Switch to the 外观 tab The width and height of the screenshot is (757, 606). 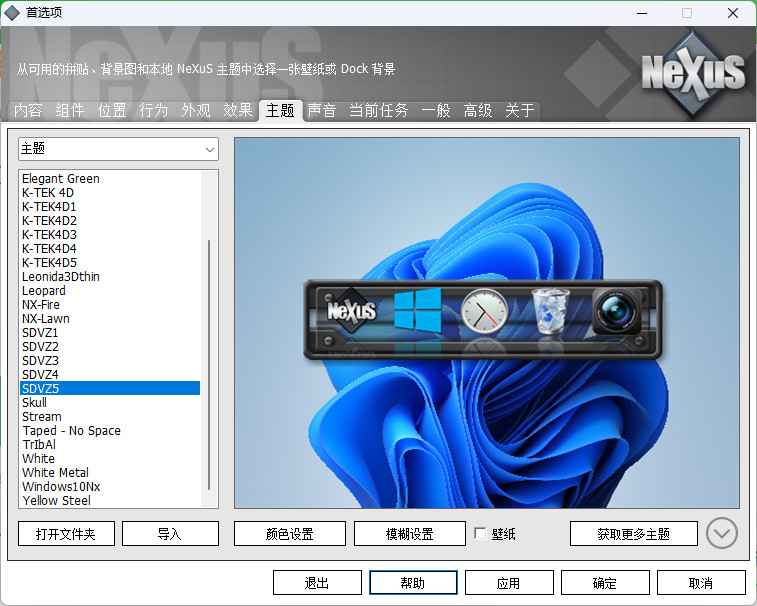tap(196, 111)
